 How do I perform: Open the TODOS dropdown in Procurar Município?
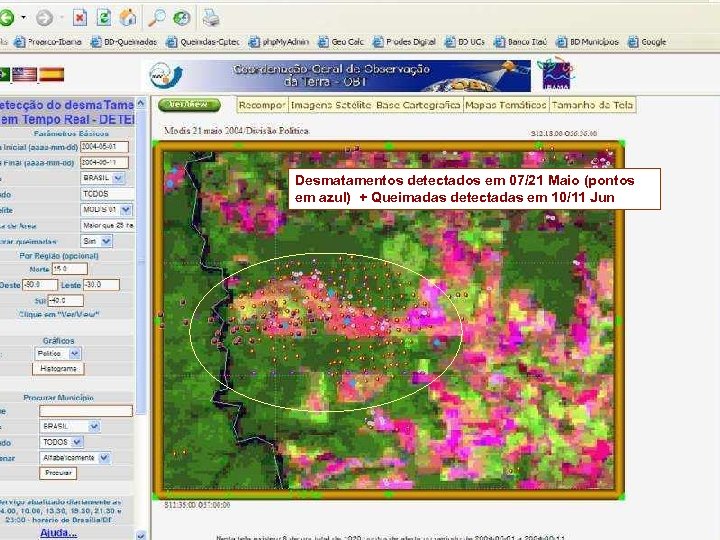pyautogui.click(x=62, y=442)
